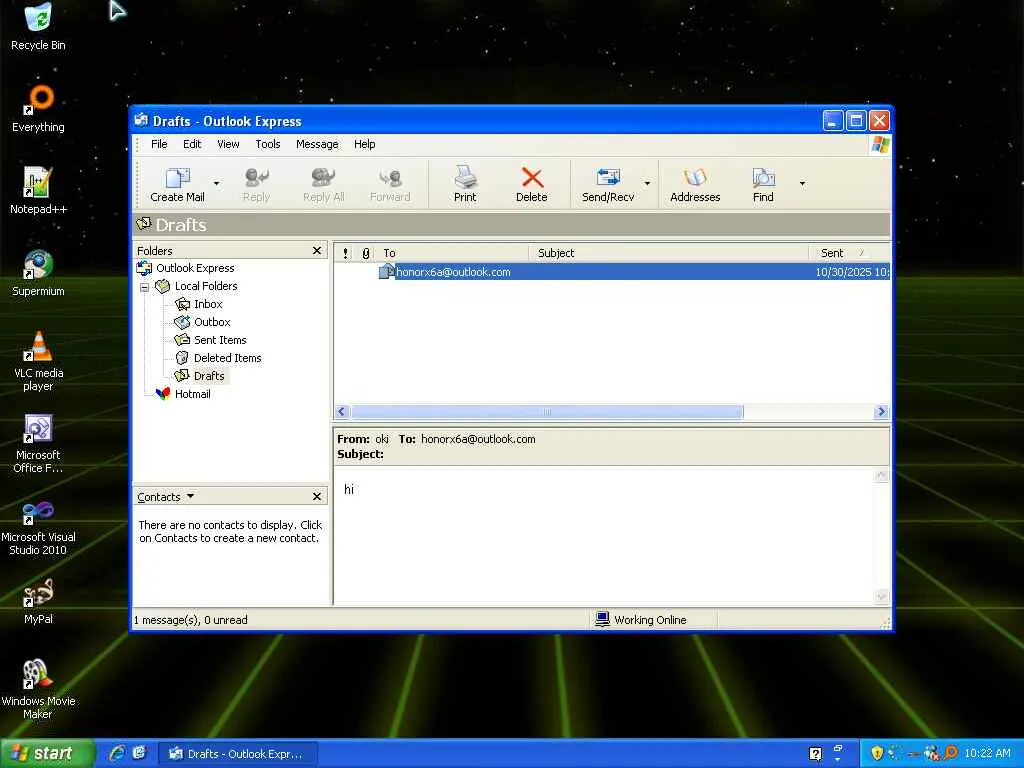Click the Create Mail toolbar icon

pos(177,185)
